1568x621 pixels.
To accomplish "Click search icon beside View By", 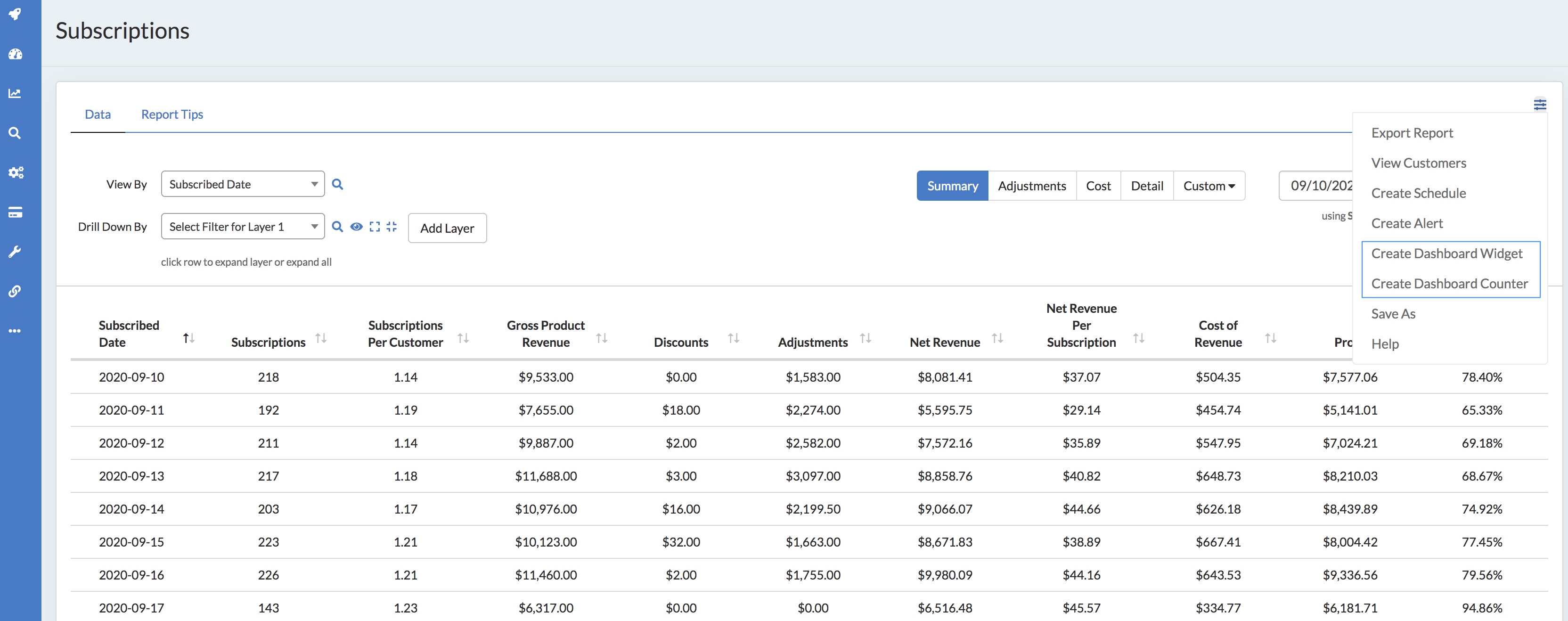I will (x=337, y=184).
